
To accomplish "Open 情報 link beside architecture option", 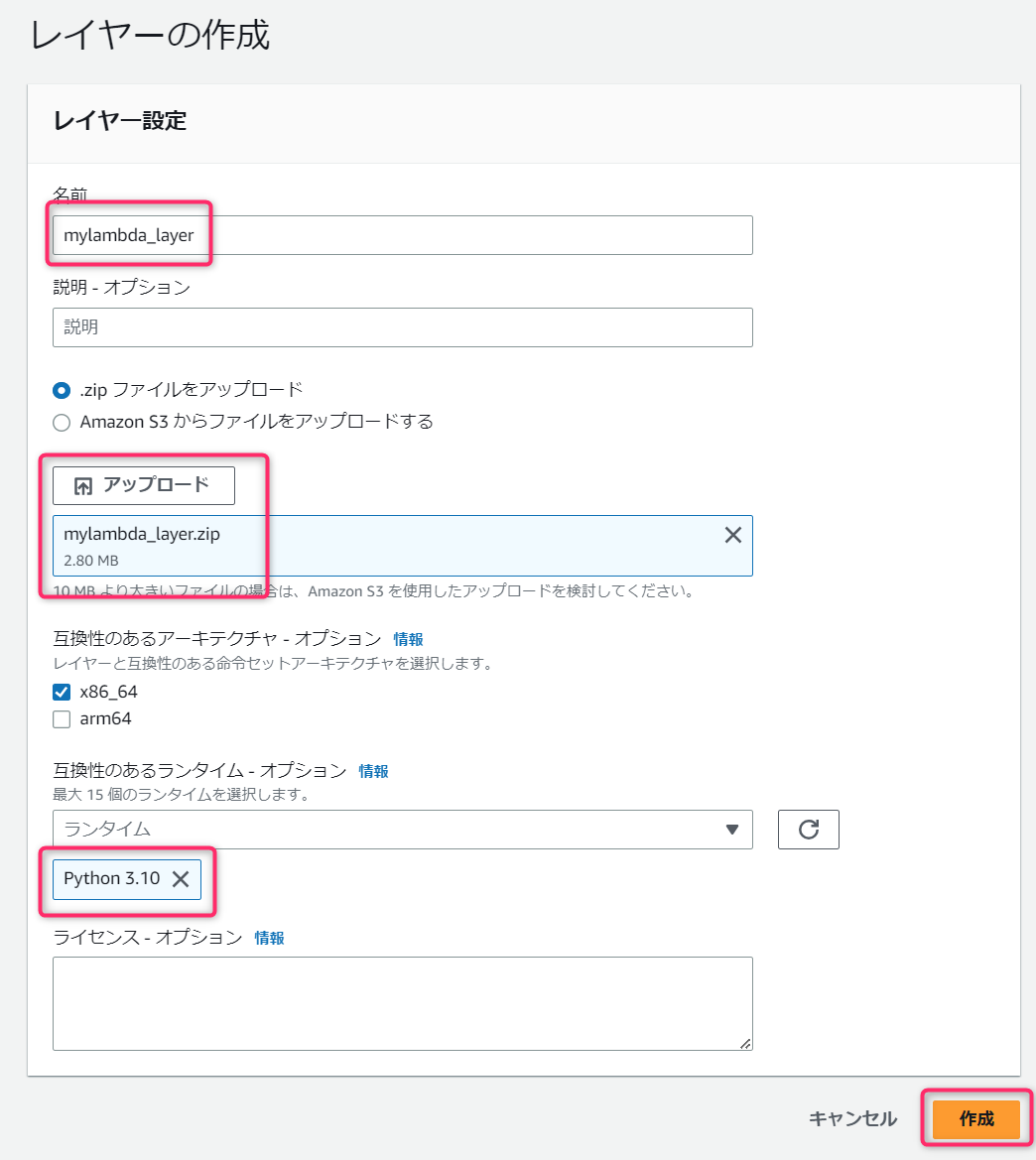I will pos(409,639).
